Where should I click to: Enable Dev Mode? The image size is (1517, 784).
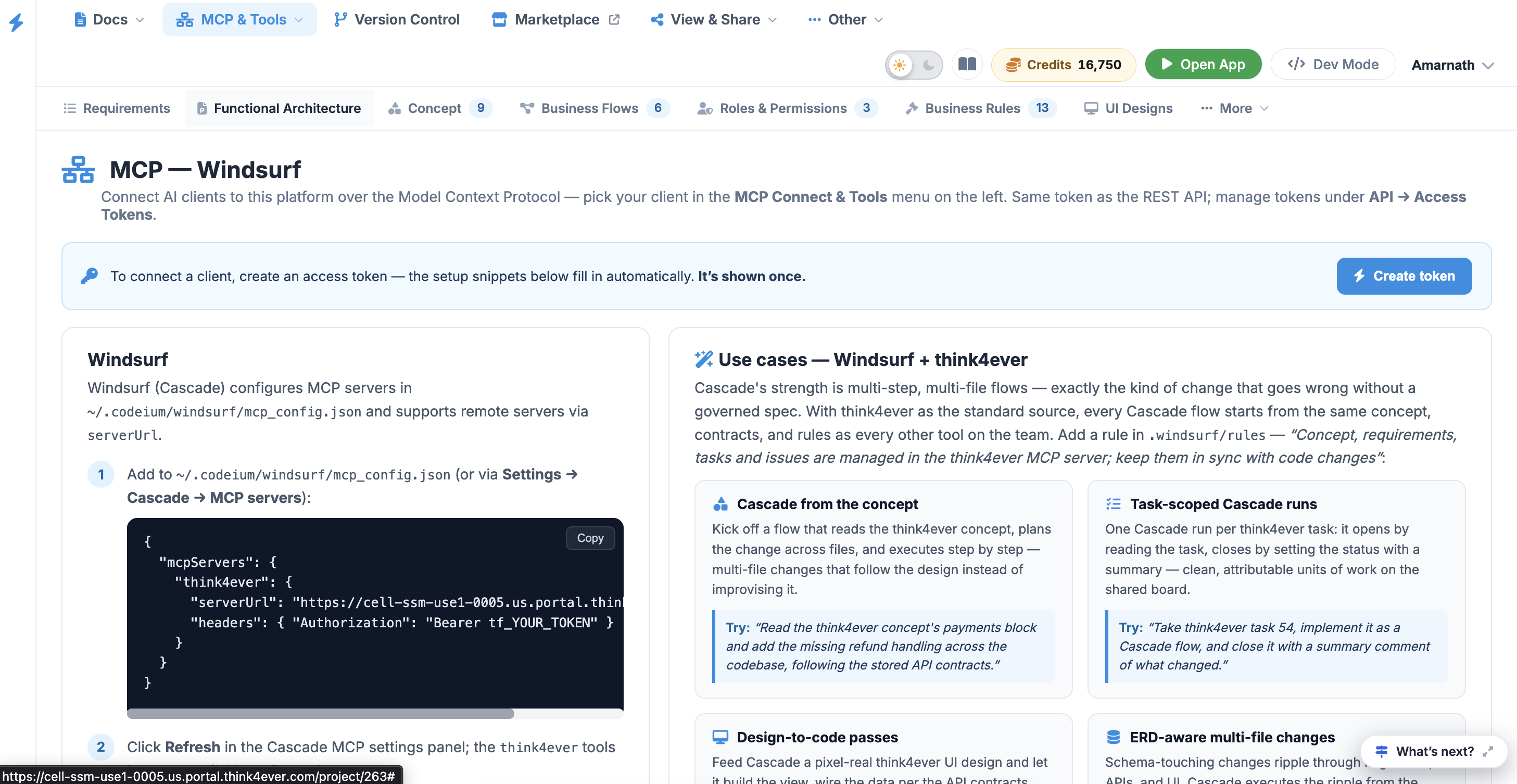pyautogui.click(x=1333, y=64)
